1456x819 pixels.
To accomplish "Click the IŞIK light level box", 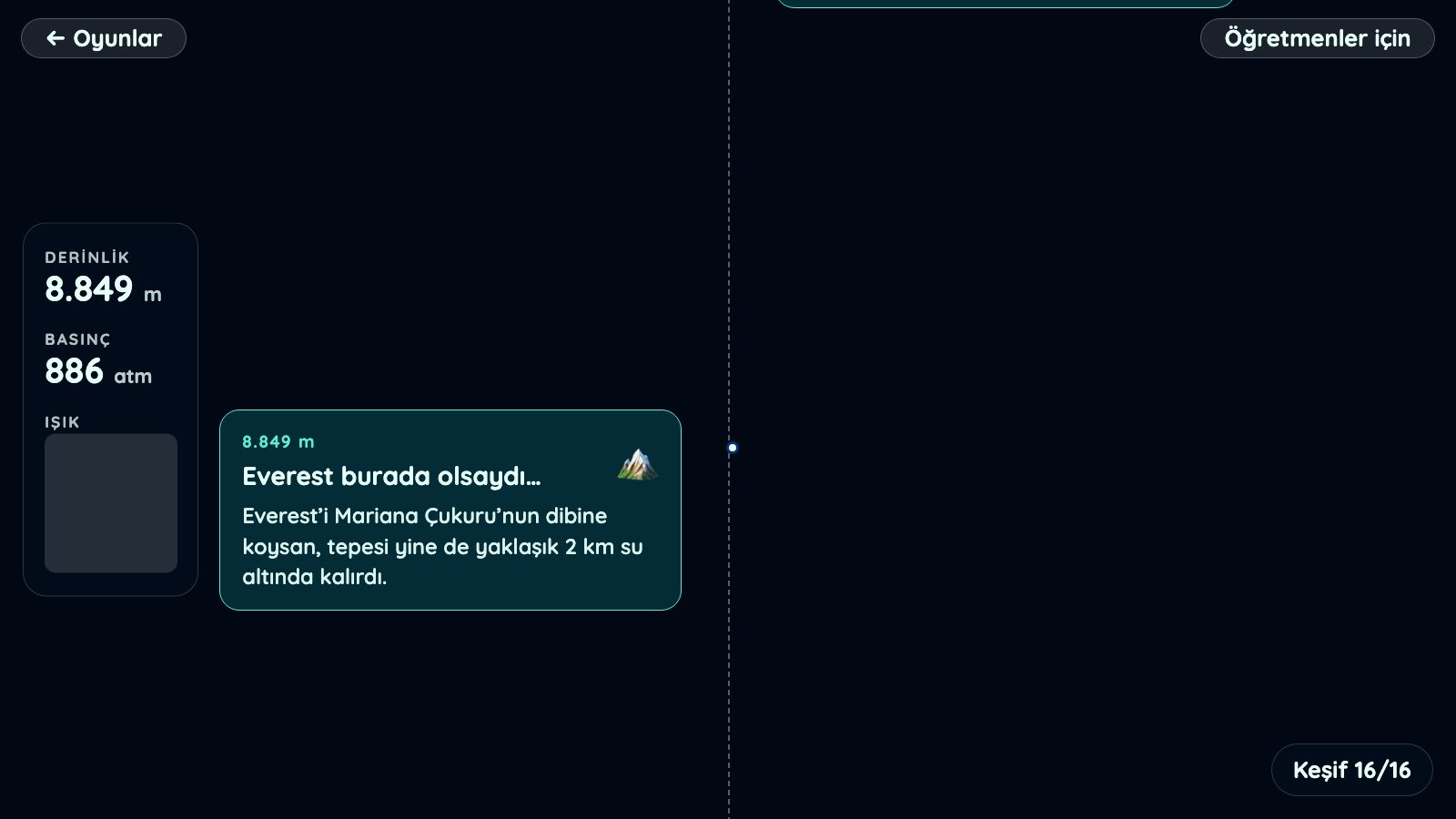I will tap(111, 503).
